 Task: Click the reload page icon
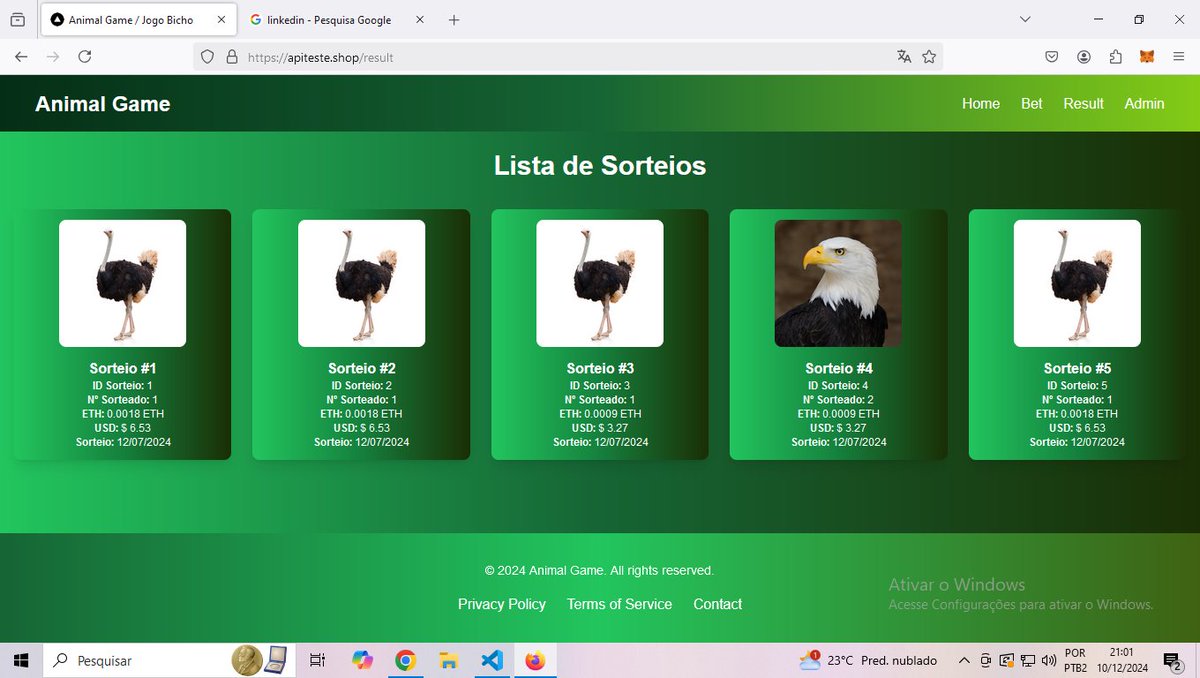pyautogui.click(x=85, y=57)
